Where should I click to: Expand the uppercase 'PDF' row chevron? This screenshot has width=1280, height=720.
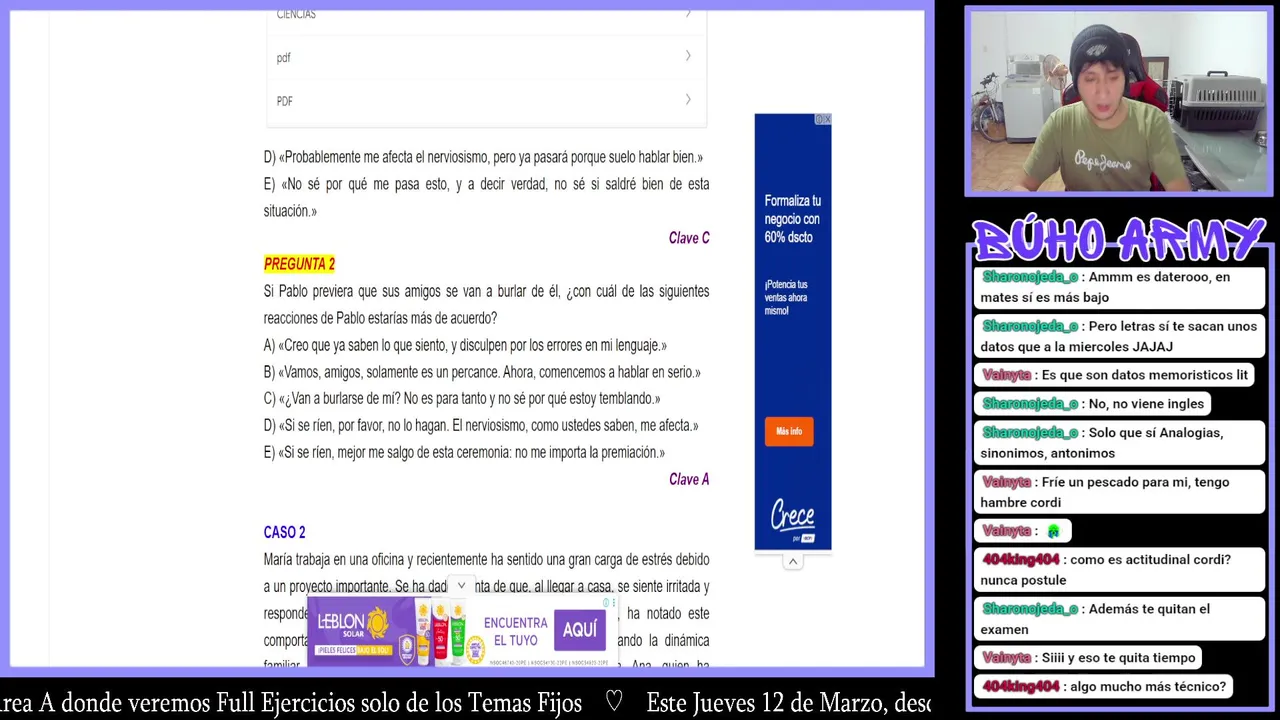tap(688, 99)
